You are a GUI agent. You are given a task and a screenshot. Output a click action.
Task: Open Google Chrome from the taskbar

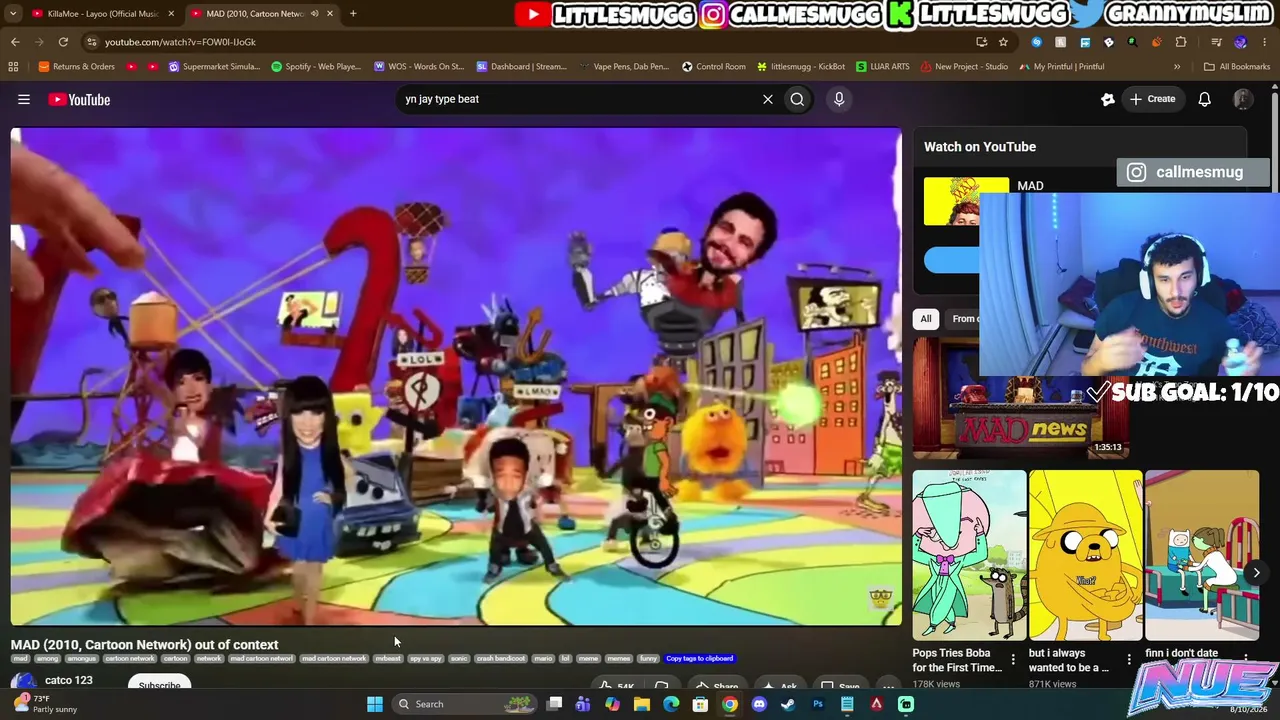pyautogui.click(x=730, y=704)
